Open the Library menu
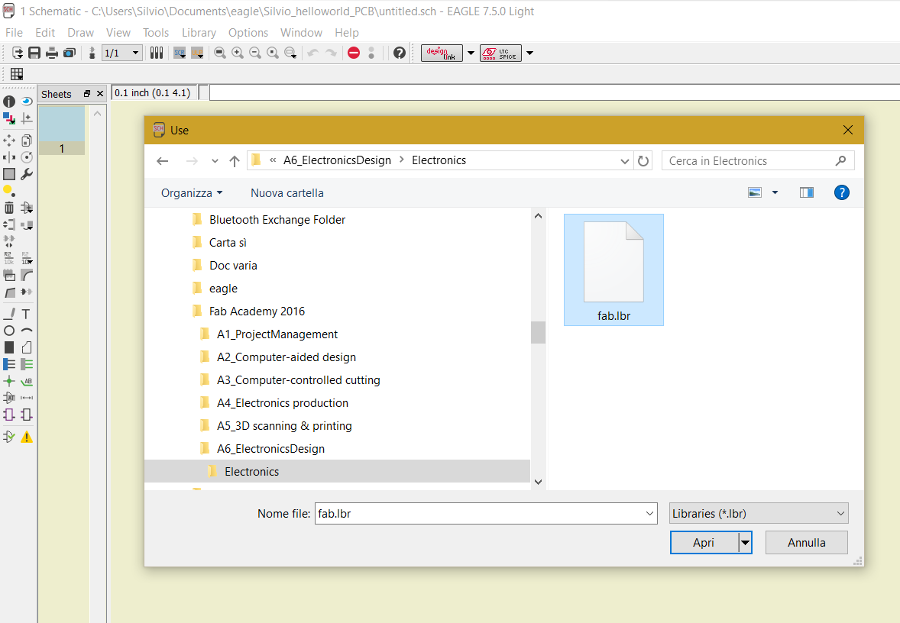Image resolution: width=900 pixels, height=623 pixels. 199,33
